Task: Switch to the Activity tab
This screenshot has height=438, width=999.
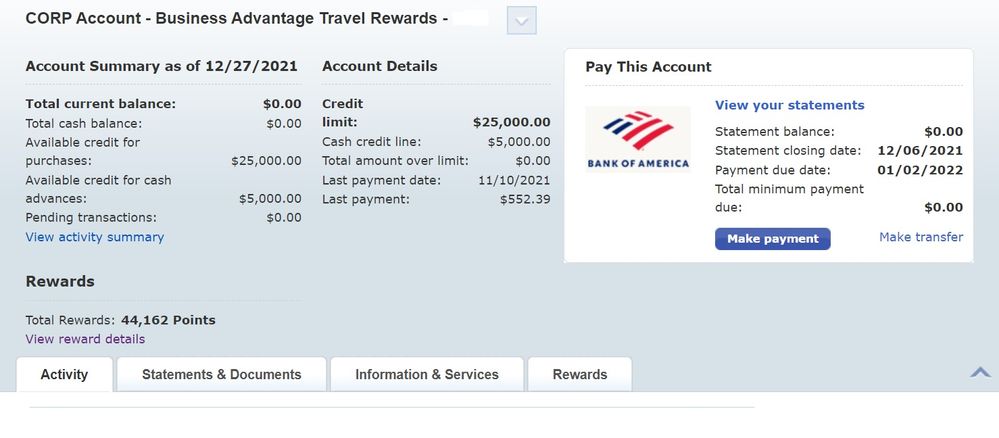Action: click(x=64, y=375)
